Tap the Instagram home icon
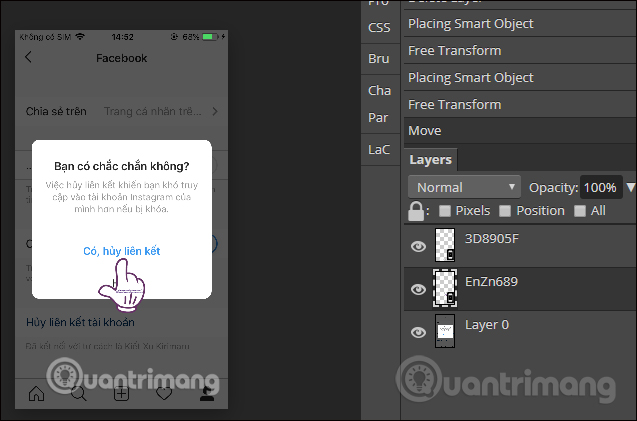This screenshot has height=421, width=637. click(x=36, y=393)
